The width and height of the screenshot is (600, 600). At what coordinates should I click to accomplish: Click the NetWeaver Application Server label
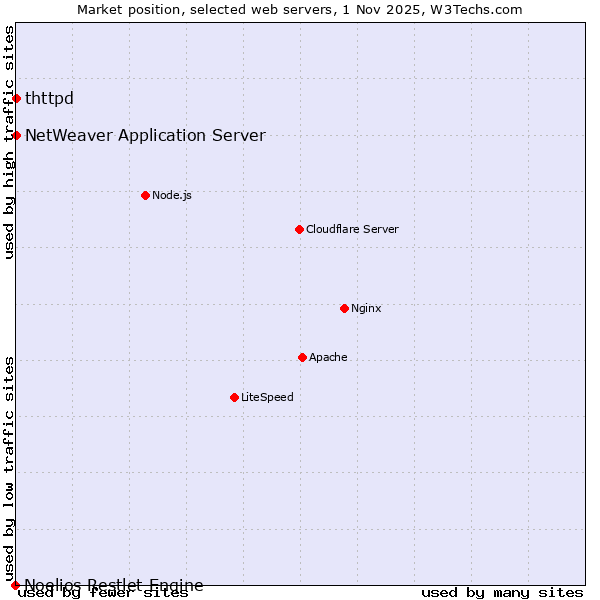(145, 135)
